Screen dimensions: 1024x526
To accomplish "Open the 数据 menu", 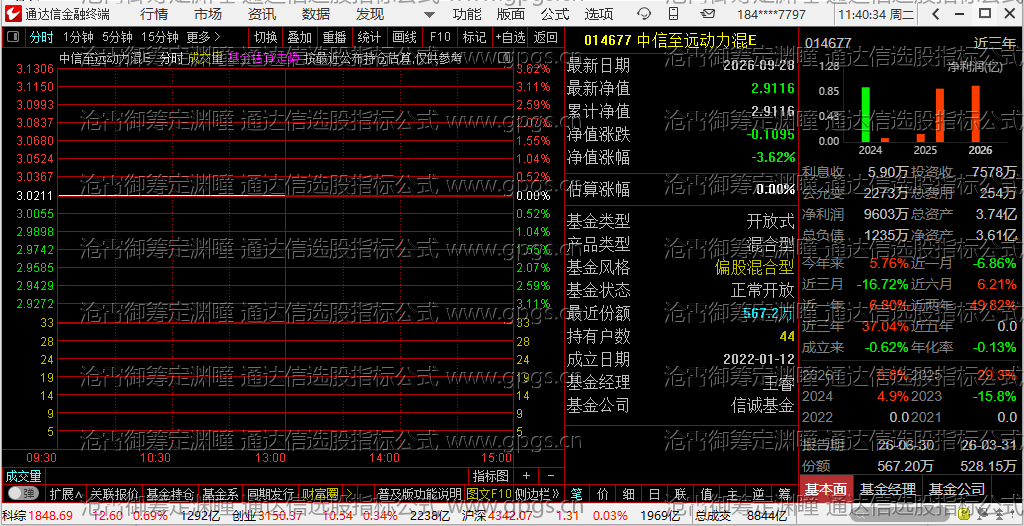I will coord(316,14).
